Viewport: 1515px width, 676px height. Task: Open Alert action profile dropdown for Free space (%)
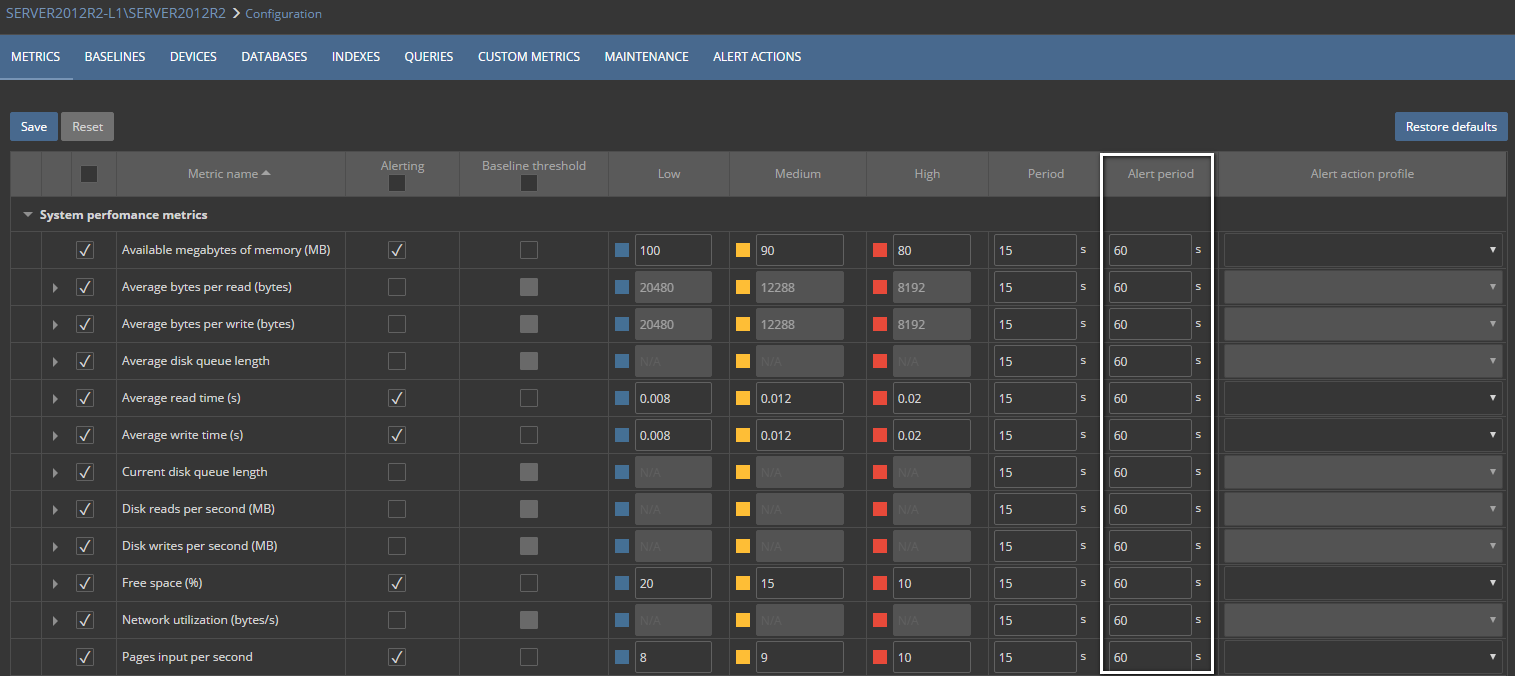pos(1363,583)
